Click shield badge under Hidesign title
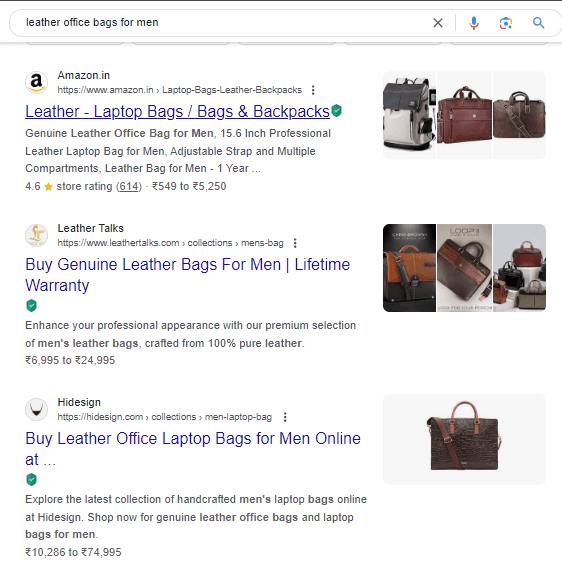The image size is (562, 564). pyautogui.click(x=32, y=479)
